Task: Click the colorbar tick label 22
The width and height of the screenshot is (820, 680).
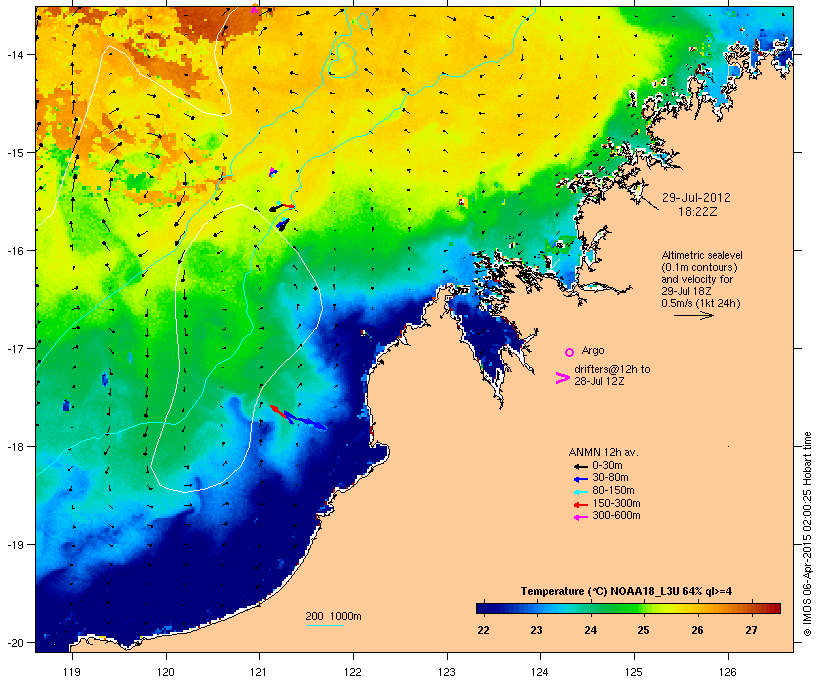Action: point(483,630)
